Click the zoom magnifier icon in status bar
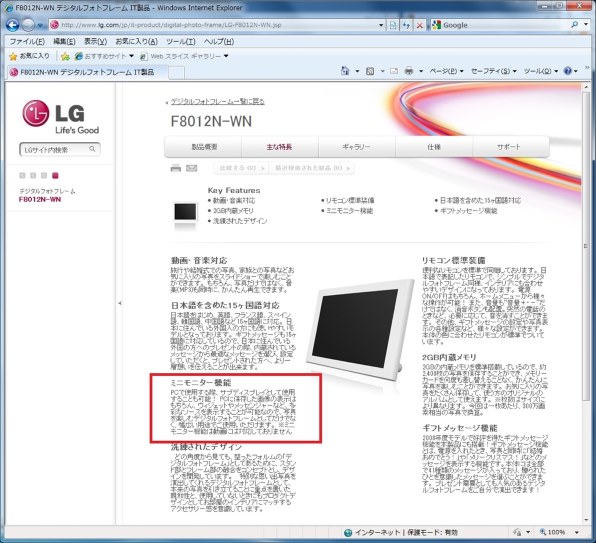596x543 pixels. (x=542, y=532)
